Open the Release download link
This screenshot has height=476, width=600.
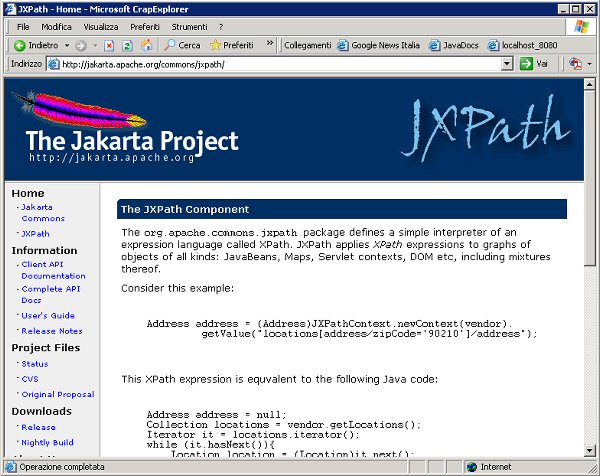tap(38, 427)
